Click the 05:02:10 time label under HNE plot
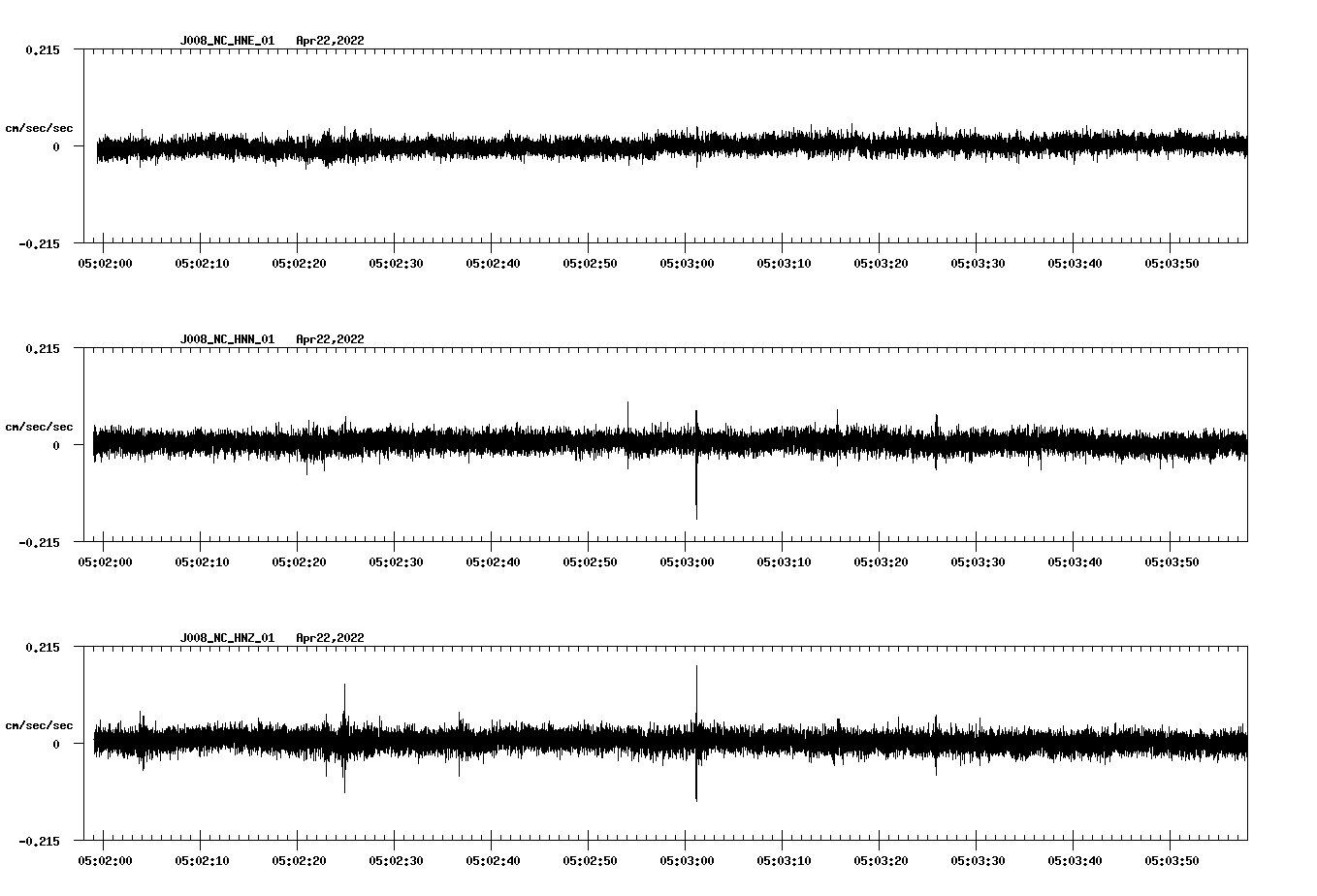 [202, 263]
